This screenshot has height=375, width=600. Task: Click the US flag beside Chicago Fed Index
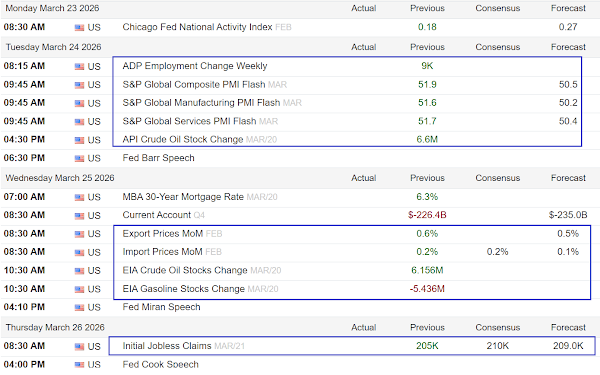click(x=79, y=28)
